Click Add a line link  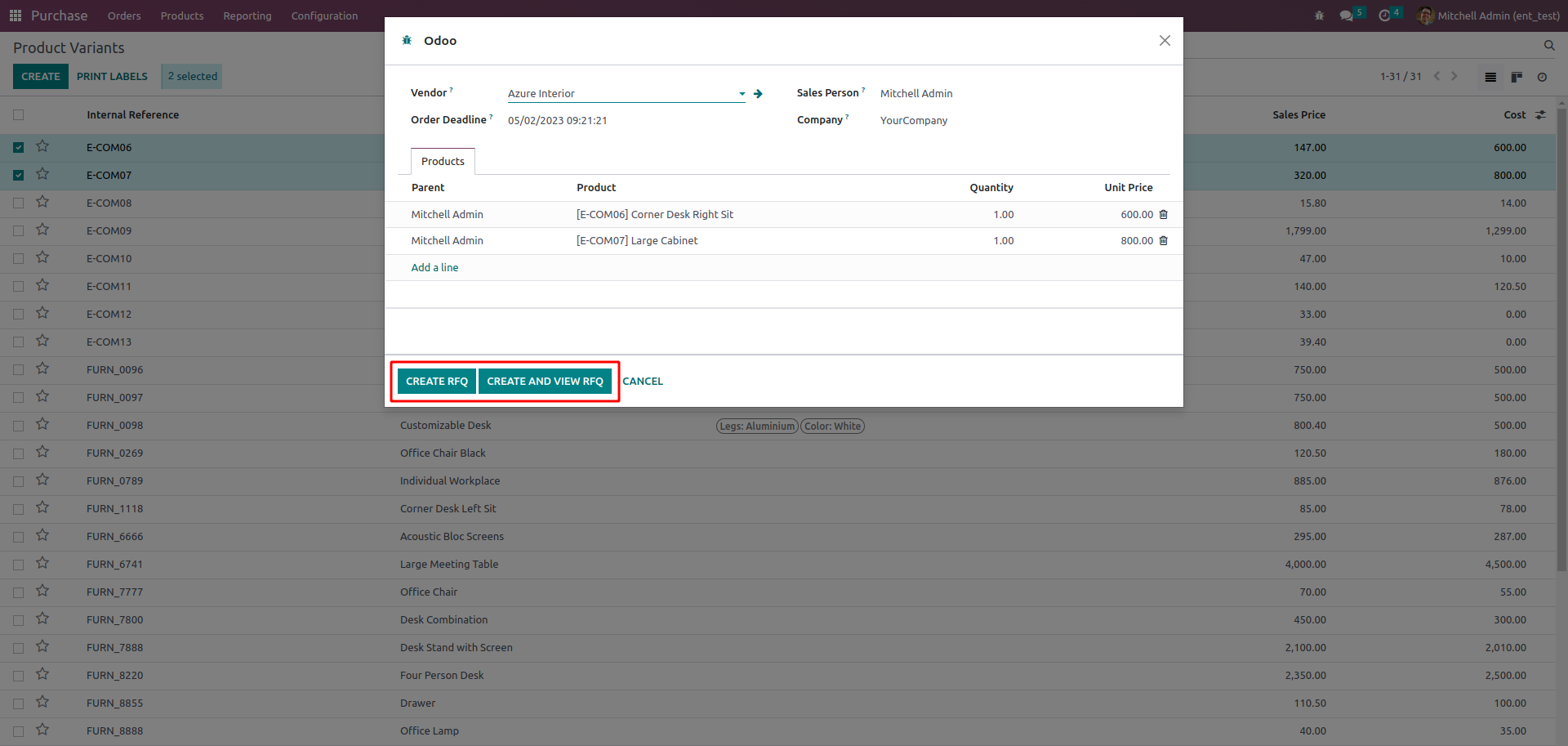(x=434, y=267)
